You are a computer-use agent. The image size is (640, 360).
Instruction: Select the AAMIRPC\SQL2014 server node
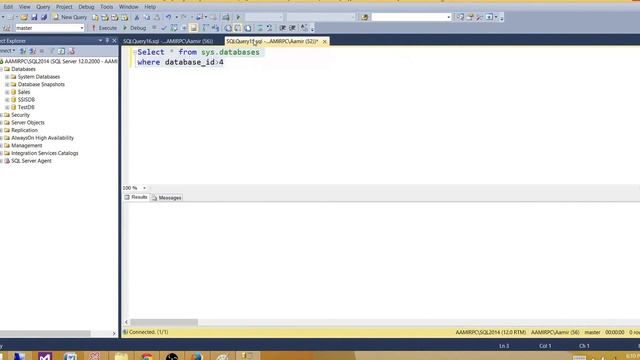[x=61, y=61]
